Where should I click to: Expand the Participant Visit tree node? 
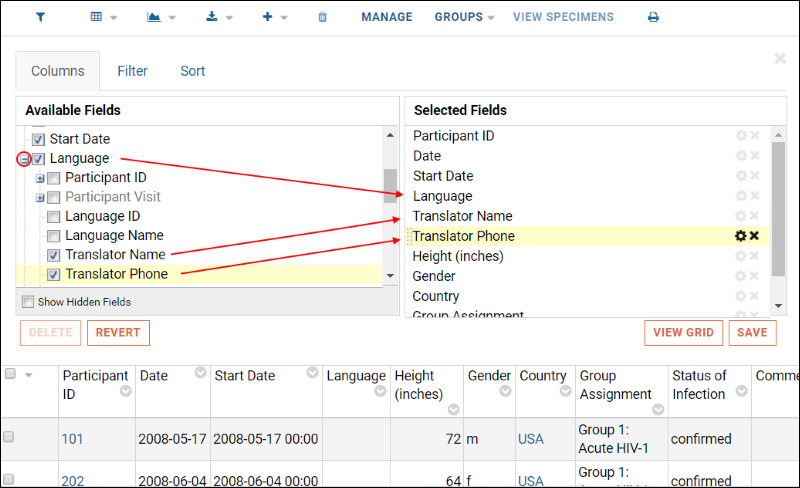coord(40,198)
